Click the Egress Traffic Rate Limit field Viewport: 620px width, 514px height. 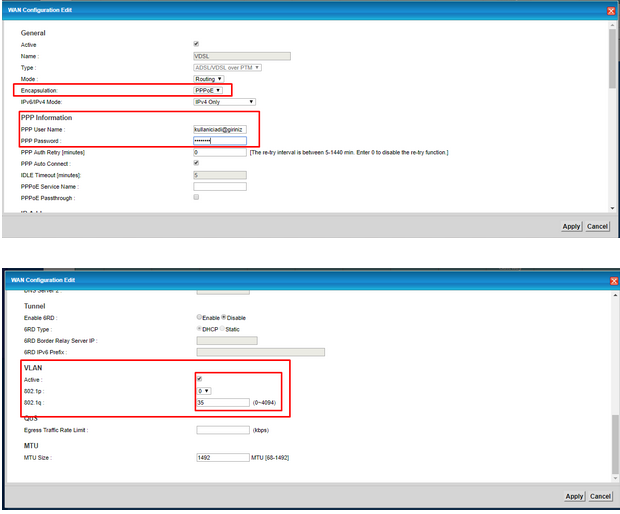[223, 430]
